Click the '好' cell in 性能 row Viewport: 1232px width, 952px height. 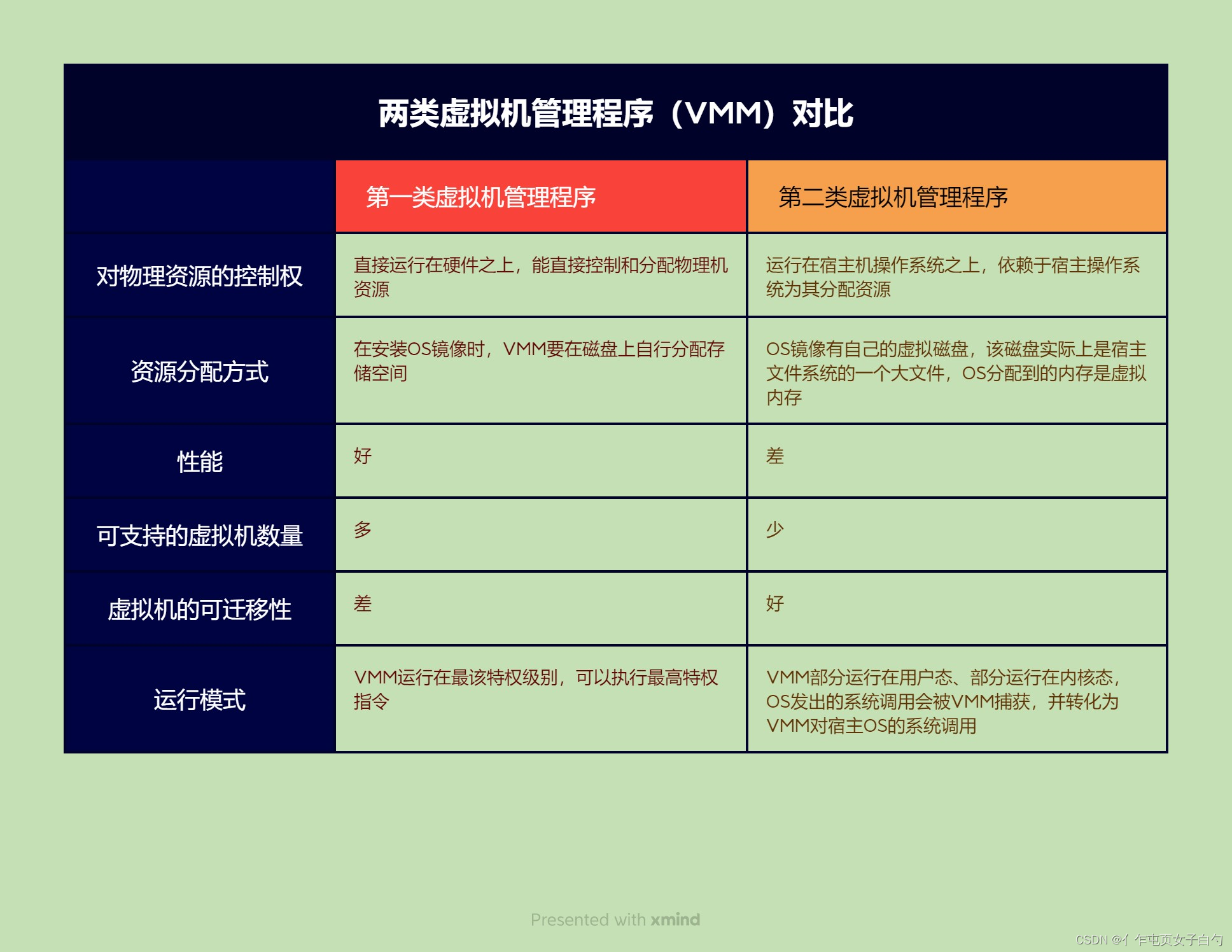tap(363, 456)
